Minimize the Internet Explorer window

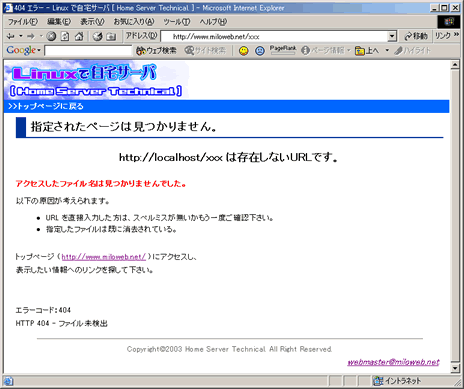pyautogui.click(x=434, y=8)
